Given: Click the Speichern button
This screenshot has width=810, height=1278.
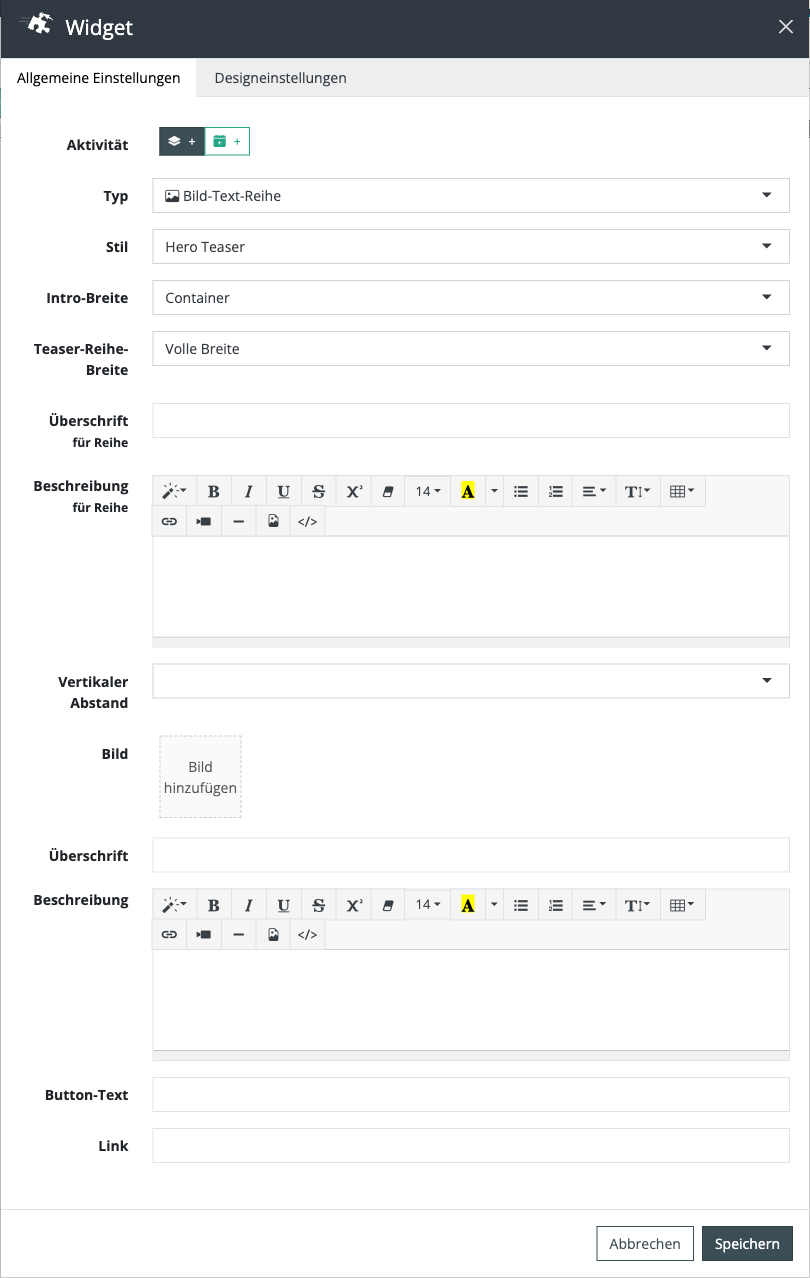Looking at the screenshot, I should 747,1244.
